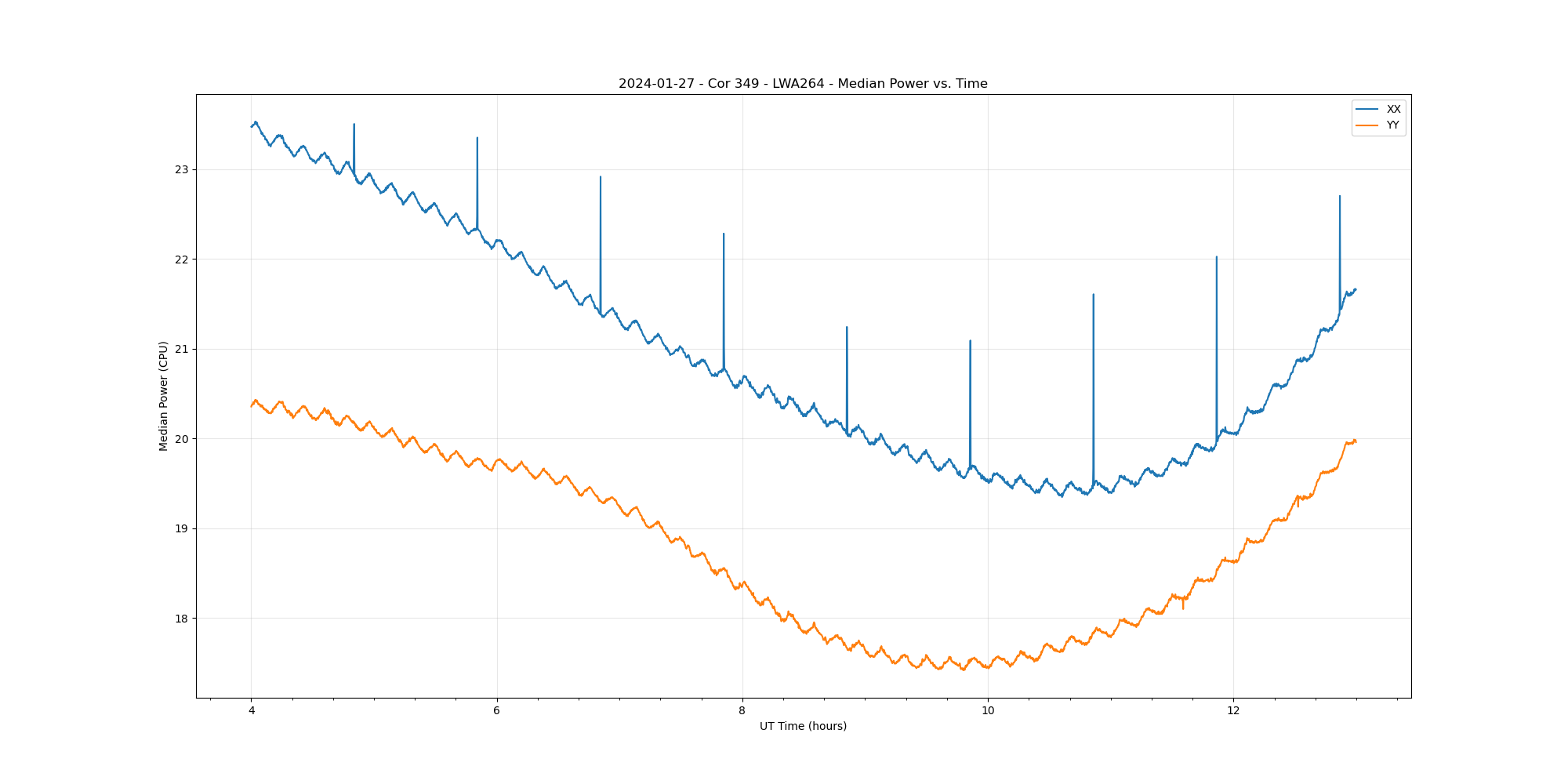Click x-axis tick label 8
The height and width of the screenshot is (784, 1568).
[742, 711]
